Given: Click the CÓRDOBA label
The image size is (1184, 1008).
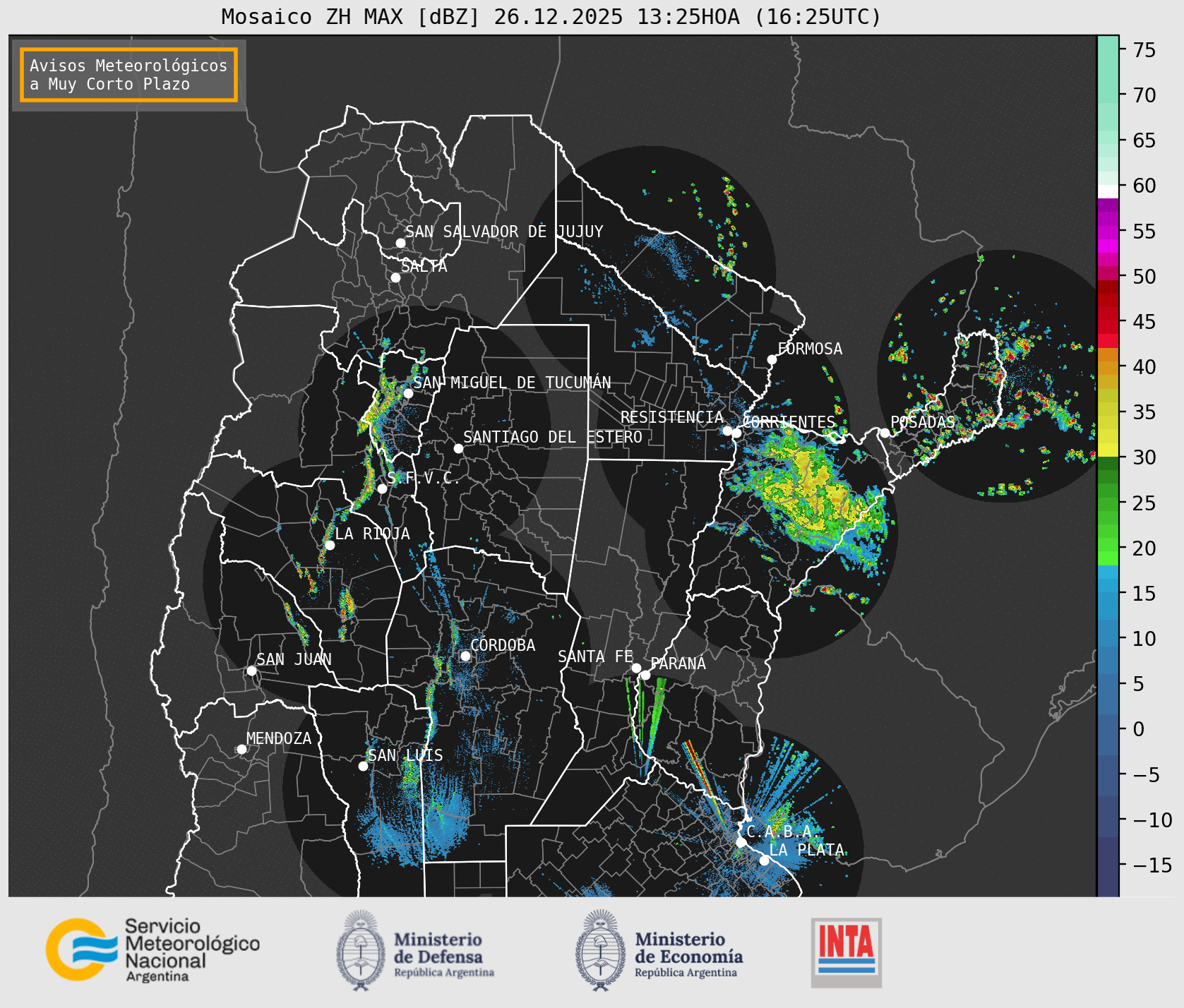Looking at the screenshot, I should [x=503, y=645].
